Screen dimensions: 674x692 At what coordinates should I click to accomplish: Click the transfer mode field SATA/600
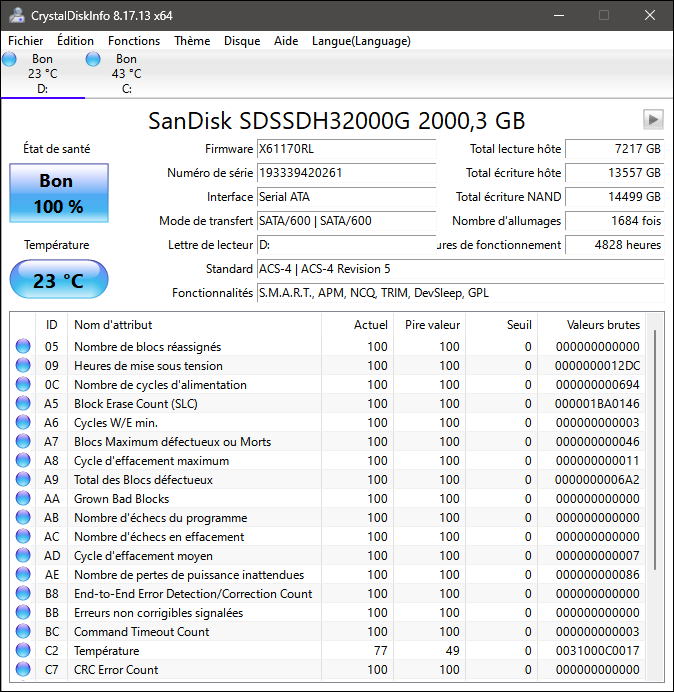[x=346, y=221]
